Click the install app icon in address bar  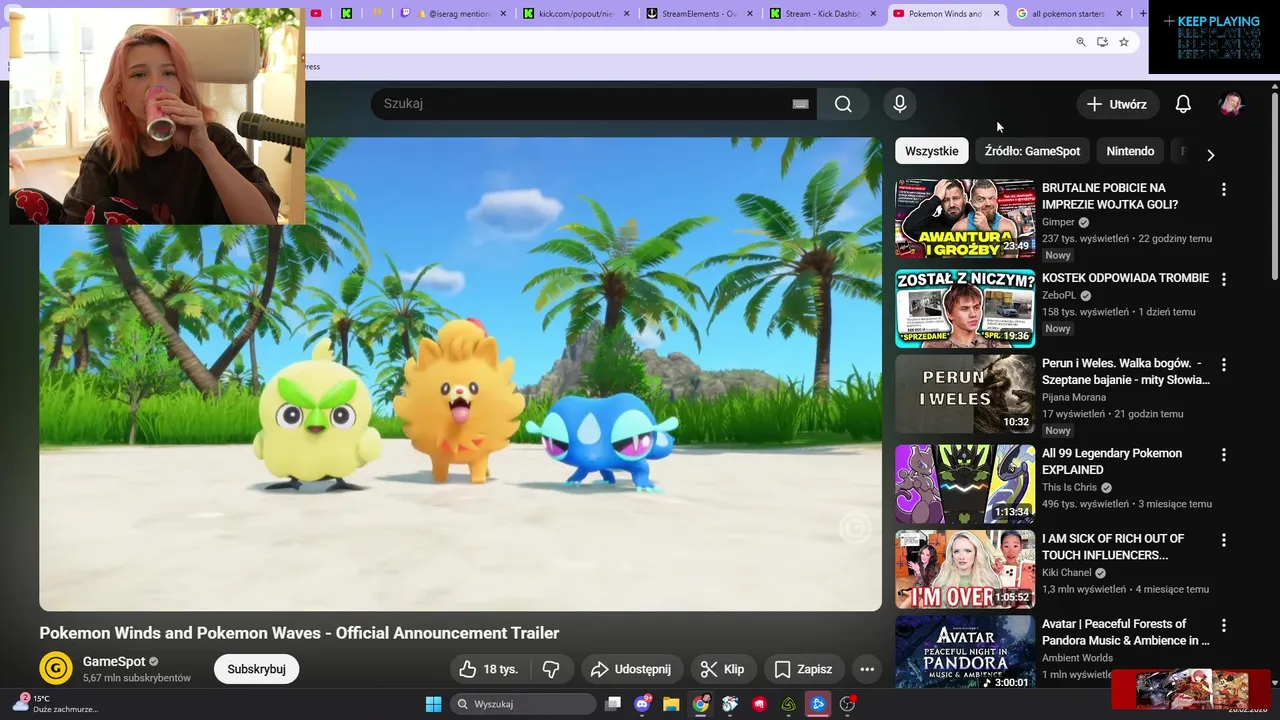1102,42
